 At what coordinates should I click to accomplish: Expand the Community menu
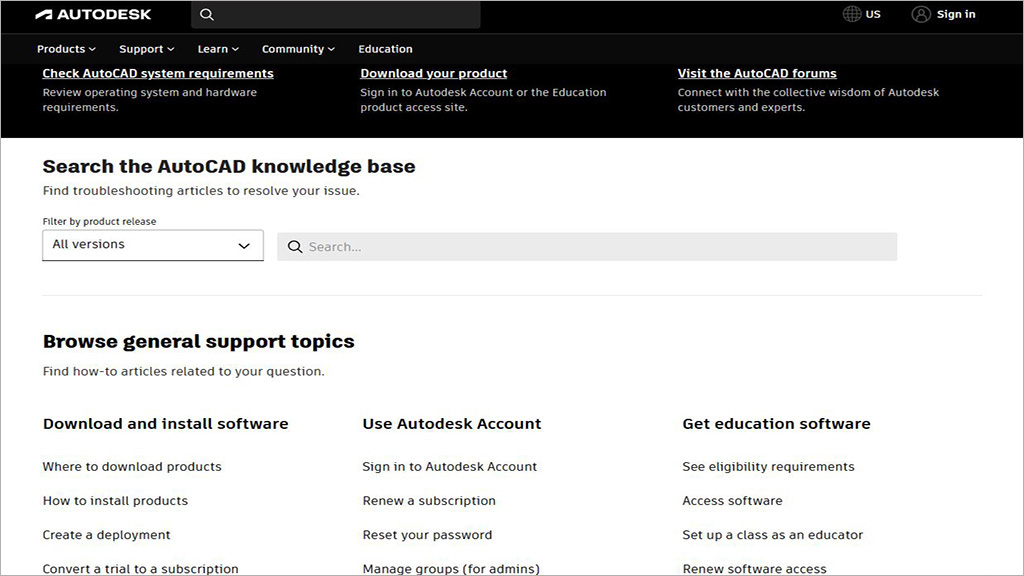298,49
